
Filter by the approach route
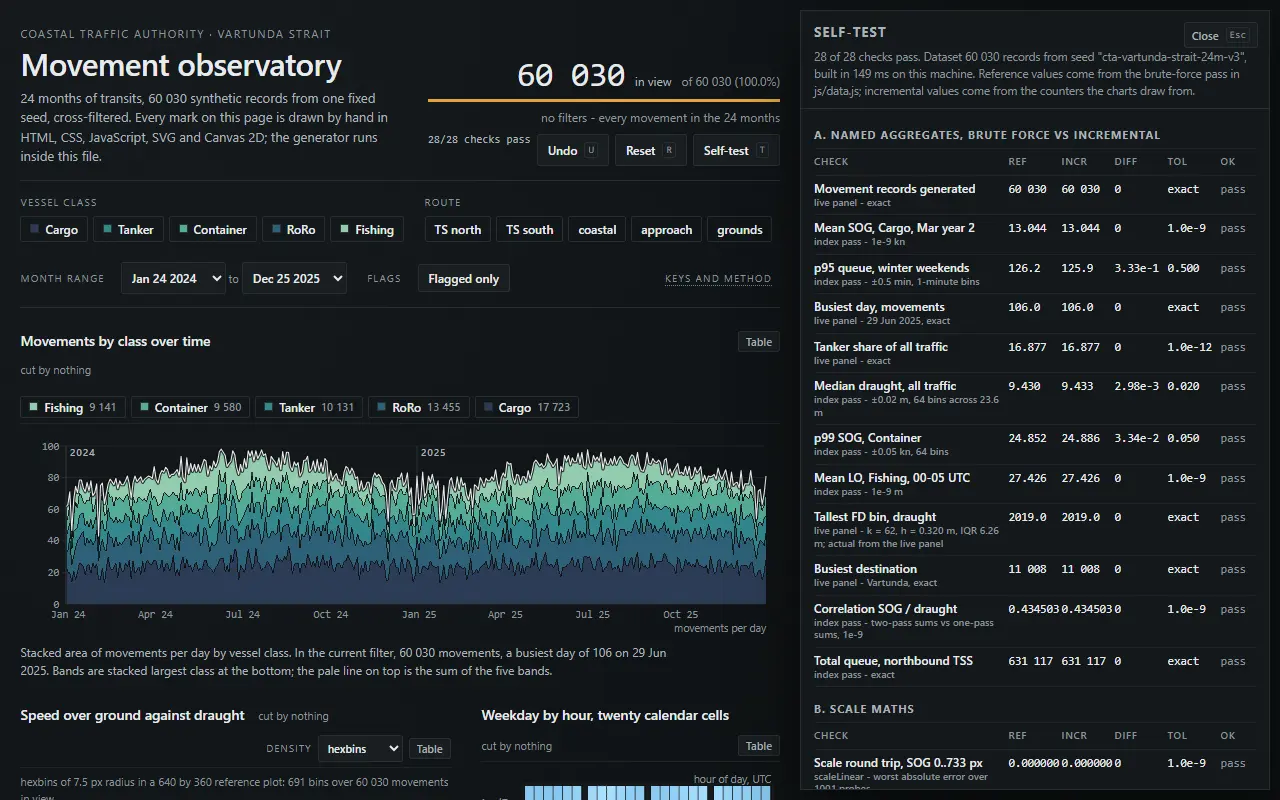point(667,229)
